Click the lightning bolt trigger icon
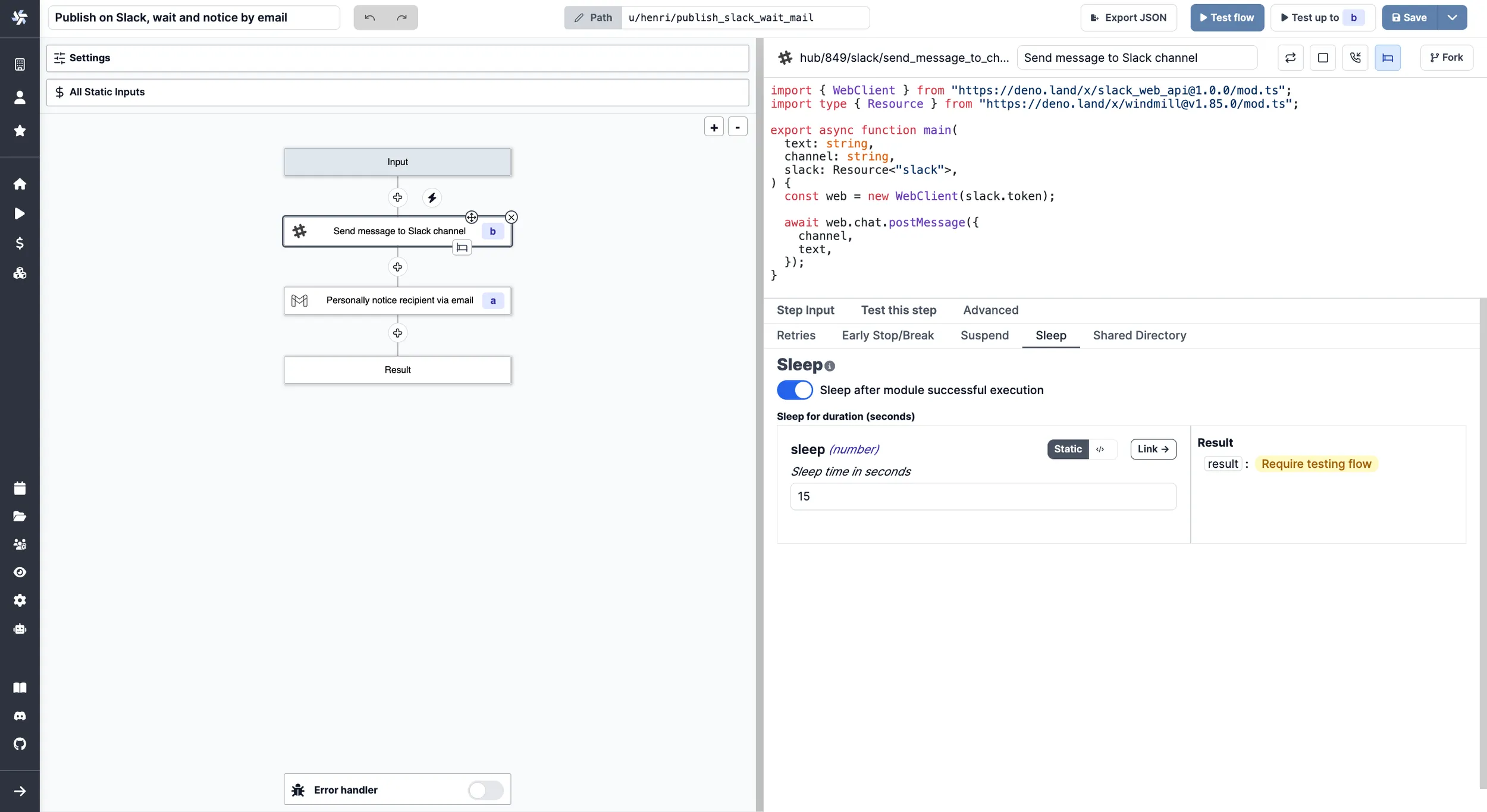 (x=432, y=197)
